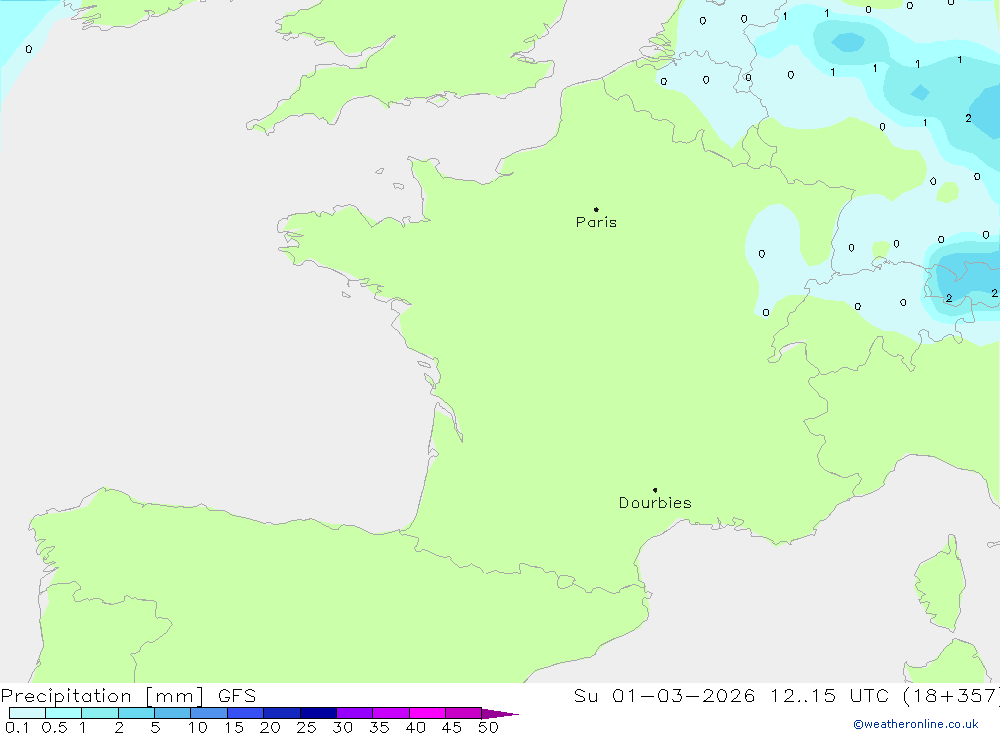The height and width of the screenshot is (733, 1000).
Task: Click the Paris location dot marker
Action: pos(596,209)
